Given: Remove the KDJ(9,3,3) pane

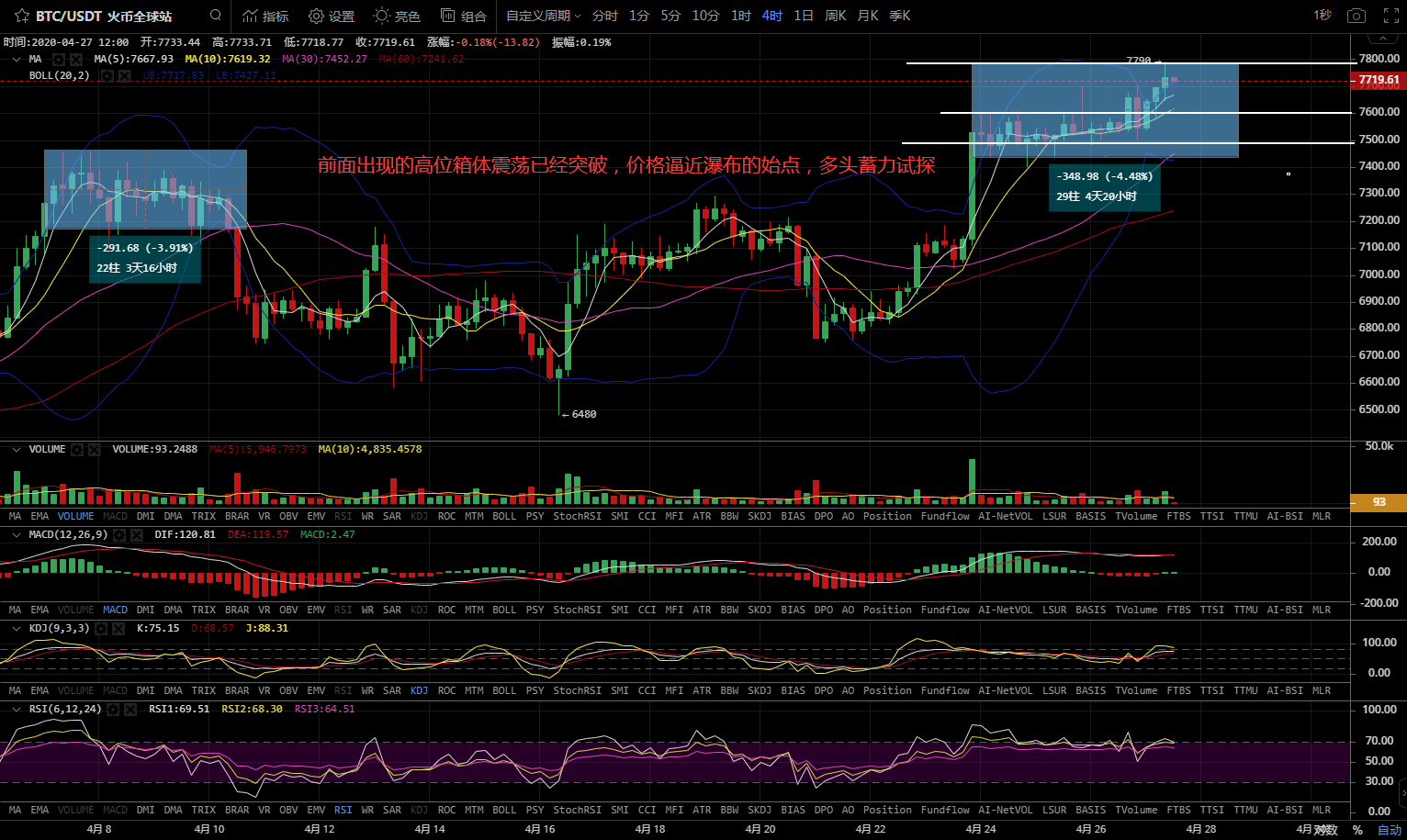Looking at the screenshot, I should 118,629.
